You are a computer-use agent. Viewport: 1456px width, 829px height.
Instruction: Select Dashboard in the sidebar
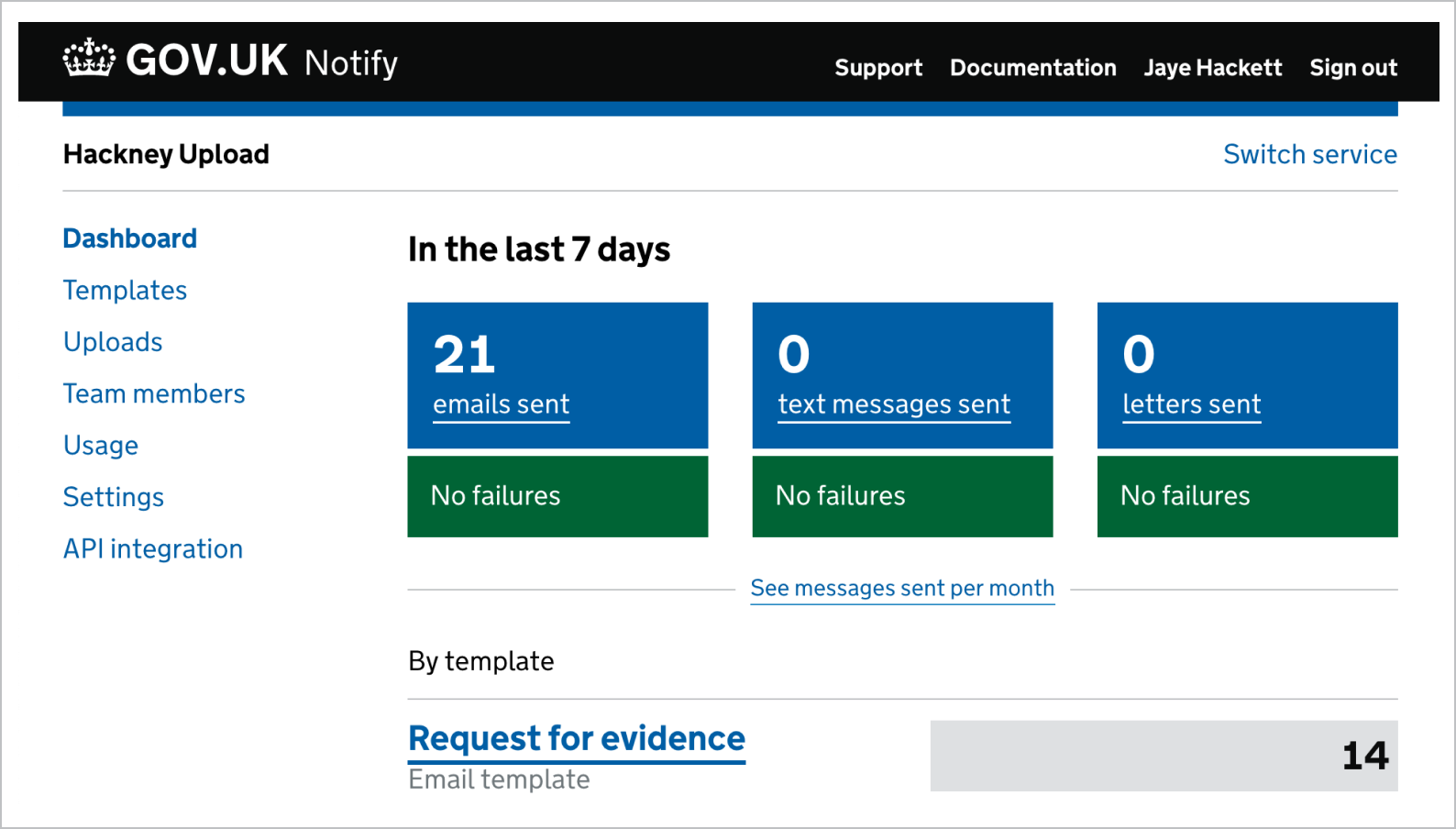pos(130,238)
